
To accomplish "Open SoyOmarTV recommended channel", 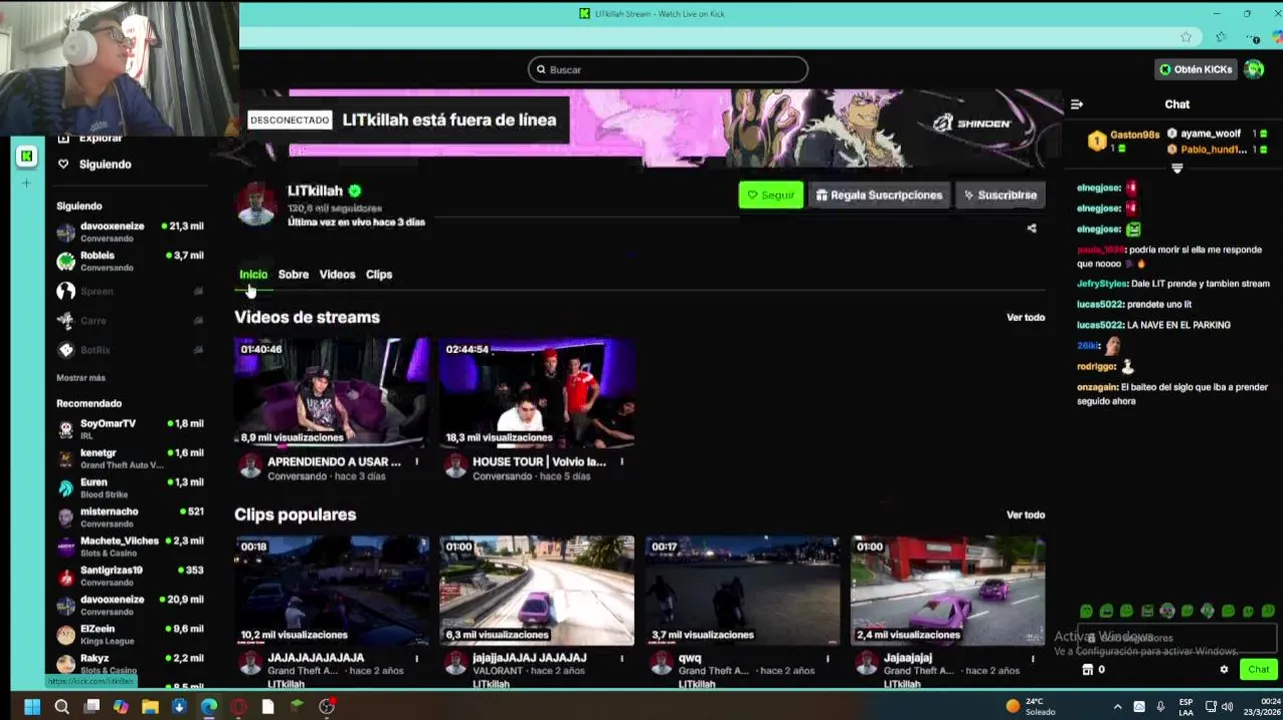I will click(x=130, y=429).
